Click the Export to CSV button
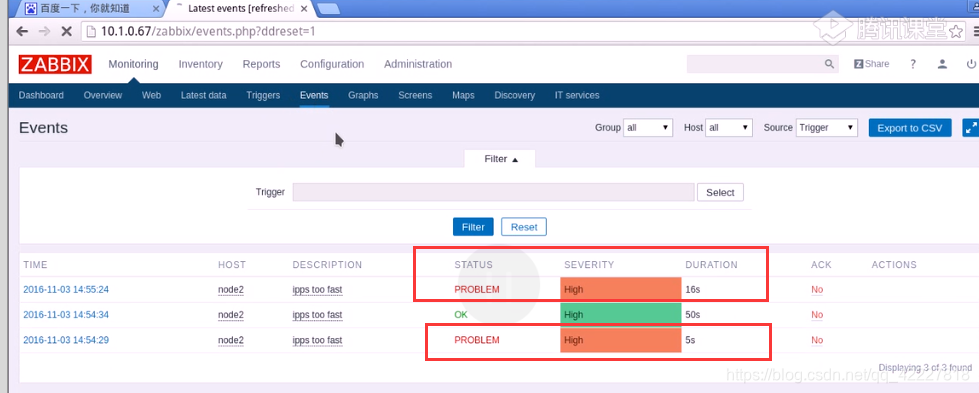Image resolution: width=979 pixels, height=393 pixels. point(910,127)
